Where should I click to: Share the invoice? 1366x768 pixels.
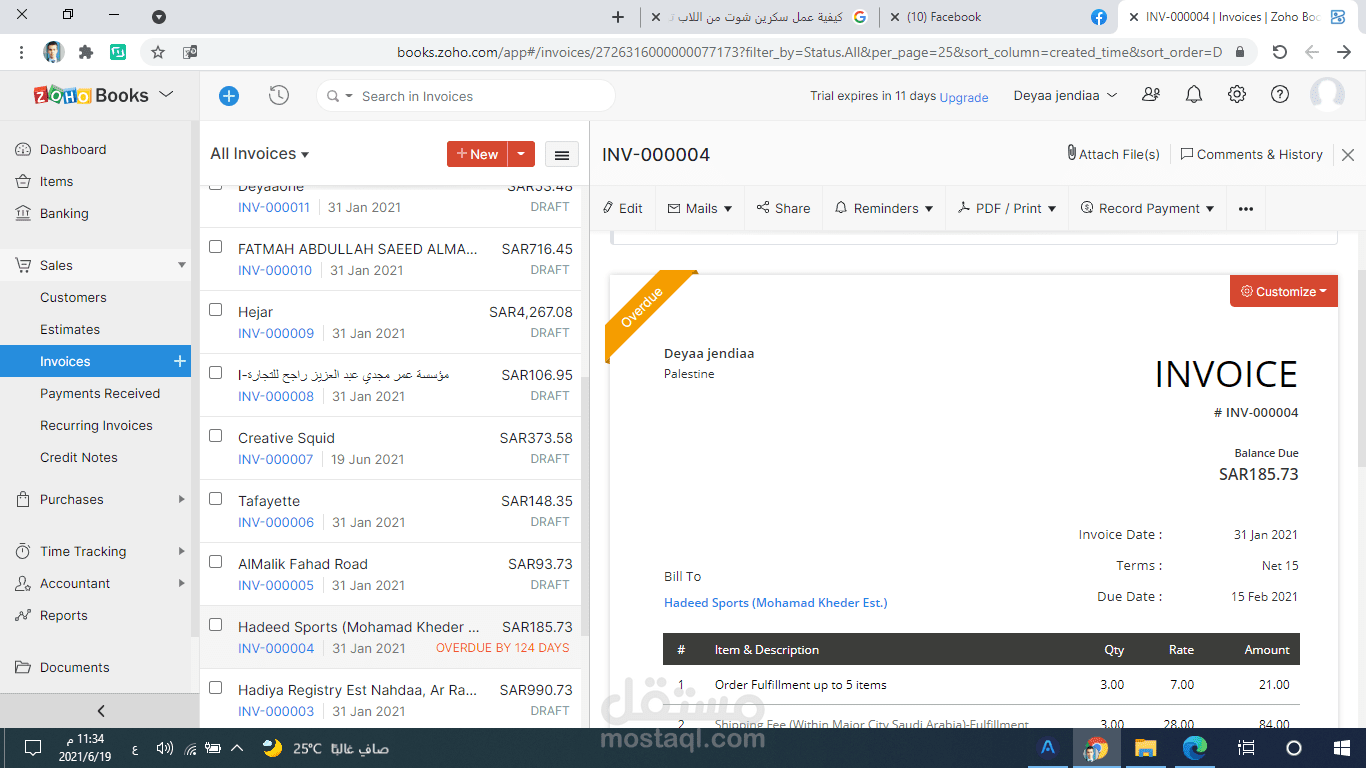[784, 208]
